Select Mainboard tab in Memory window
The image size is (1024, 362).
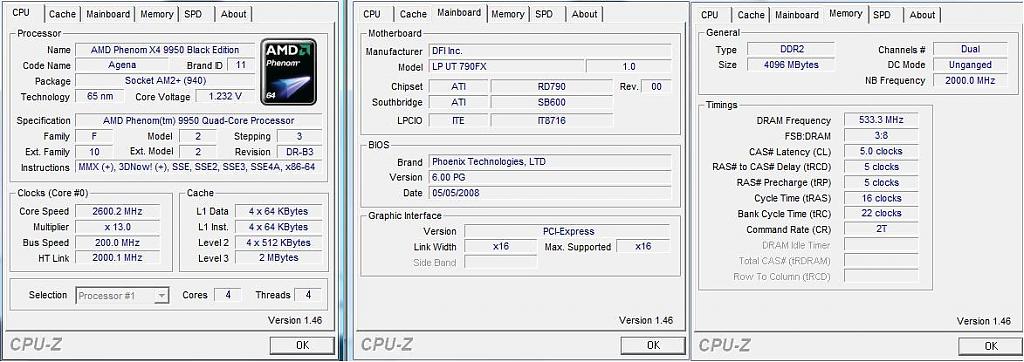click(797, 14)
